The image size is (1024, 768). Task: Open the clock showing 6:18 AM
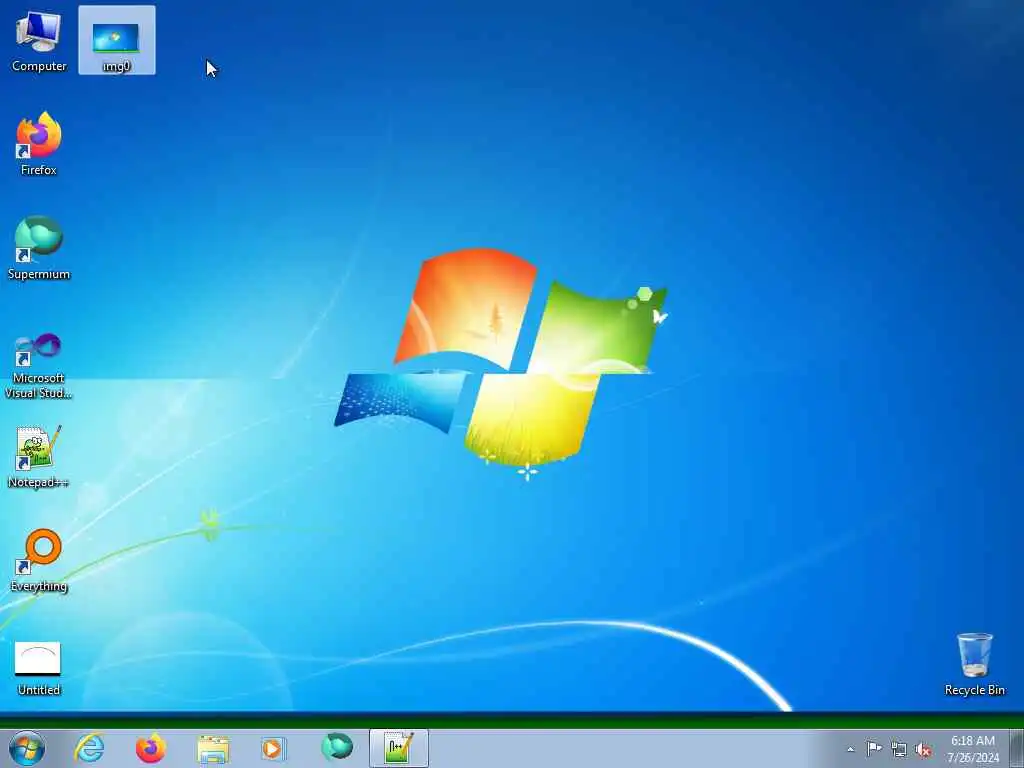click(973, 748)
